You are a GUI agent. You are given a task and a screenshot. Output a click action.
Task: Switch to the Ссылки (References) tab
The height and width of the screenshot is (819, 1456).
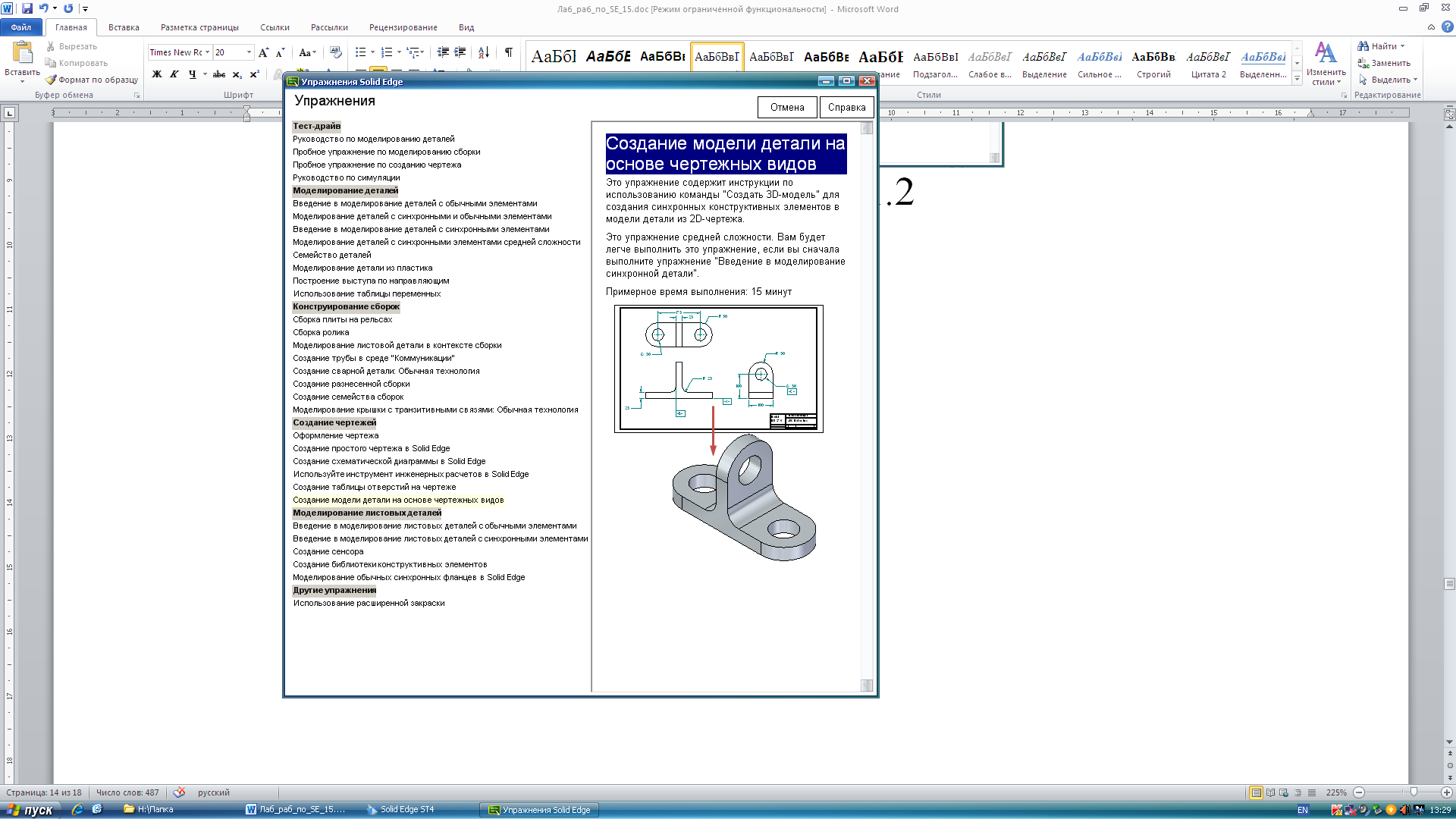pyautogui.click(x=275, y=27)
